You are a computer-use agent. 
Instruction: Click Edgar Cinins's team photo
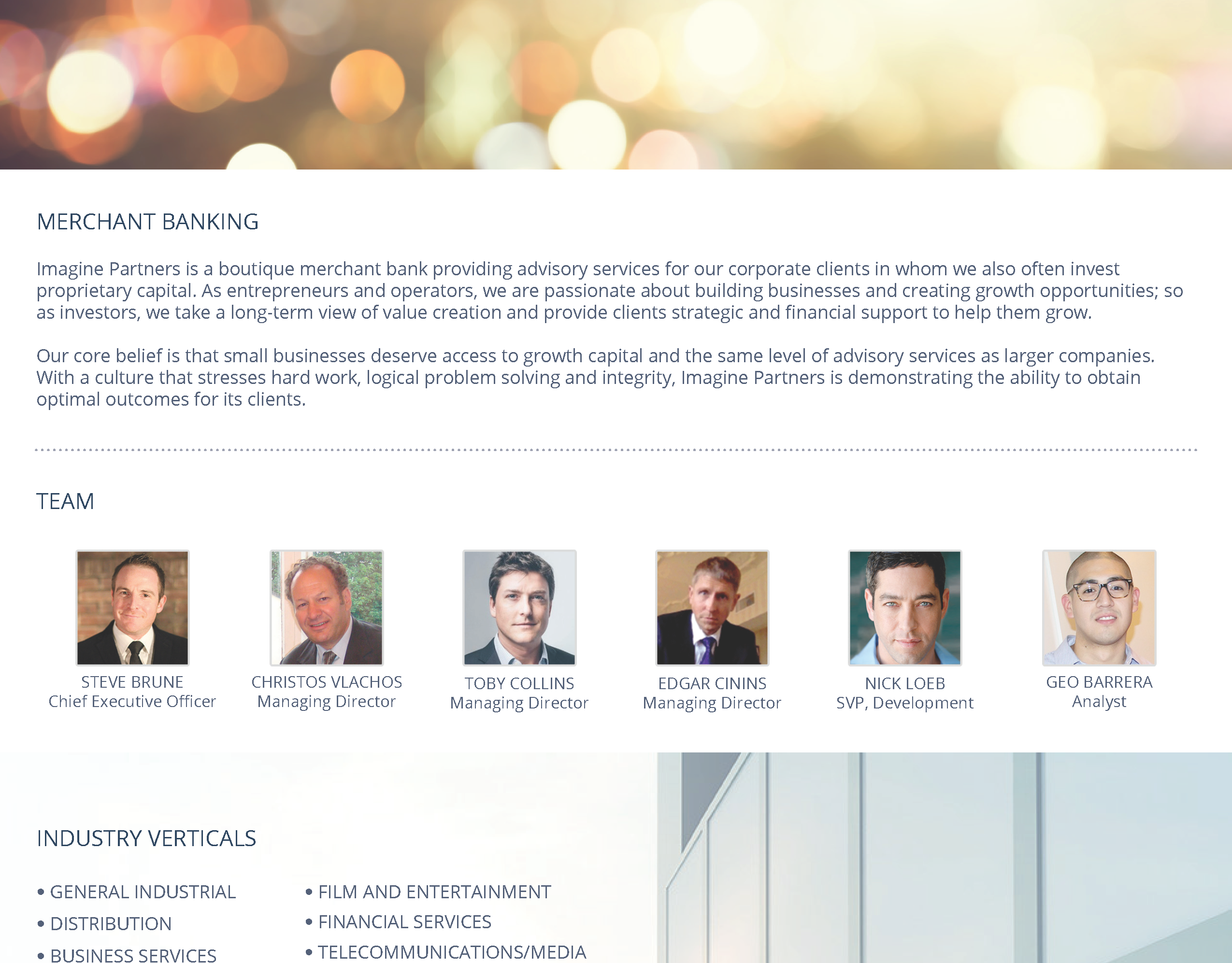point(712,608)
